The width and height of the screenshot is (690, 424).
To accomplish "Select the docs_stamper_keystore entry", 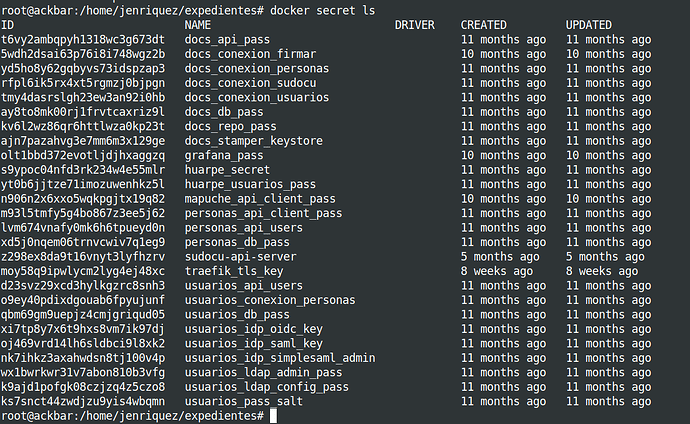I will (253, 141).
